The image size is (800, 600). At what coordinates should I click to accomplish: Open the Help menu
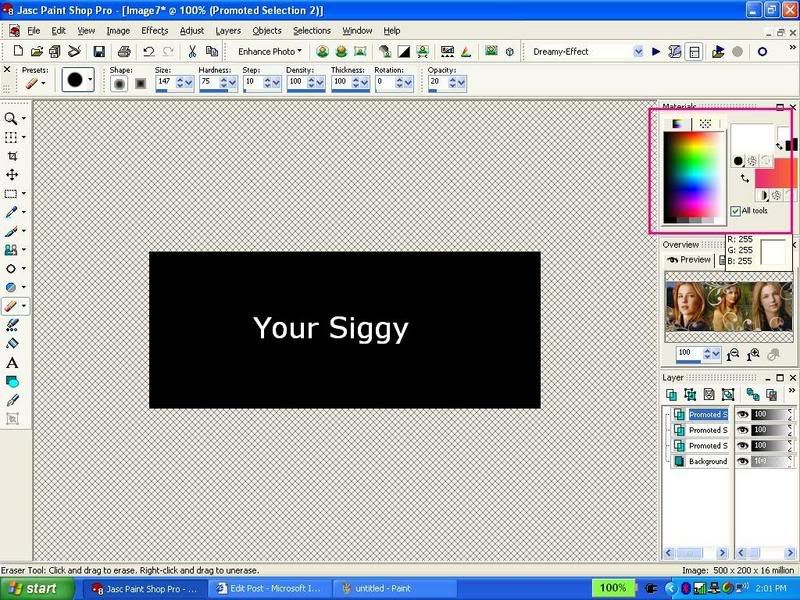pos(392,31)
